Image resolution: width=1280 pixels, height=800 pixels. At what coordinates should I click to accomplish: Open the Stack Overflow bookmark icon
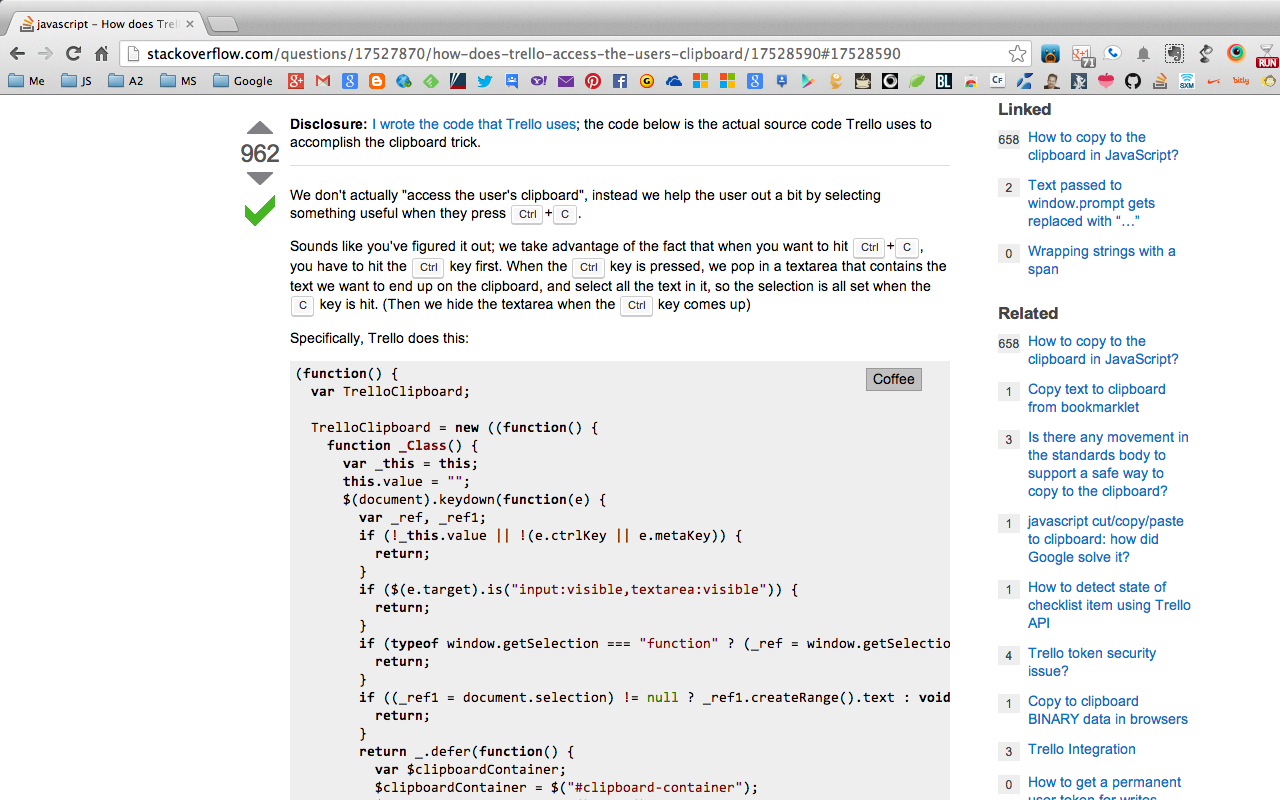[x=1160, y=81]
